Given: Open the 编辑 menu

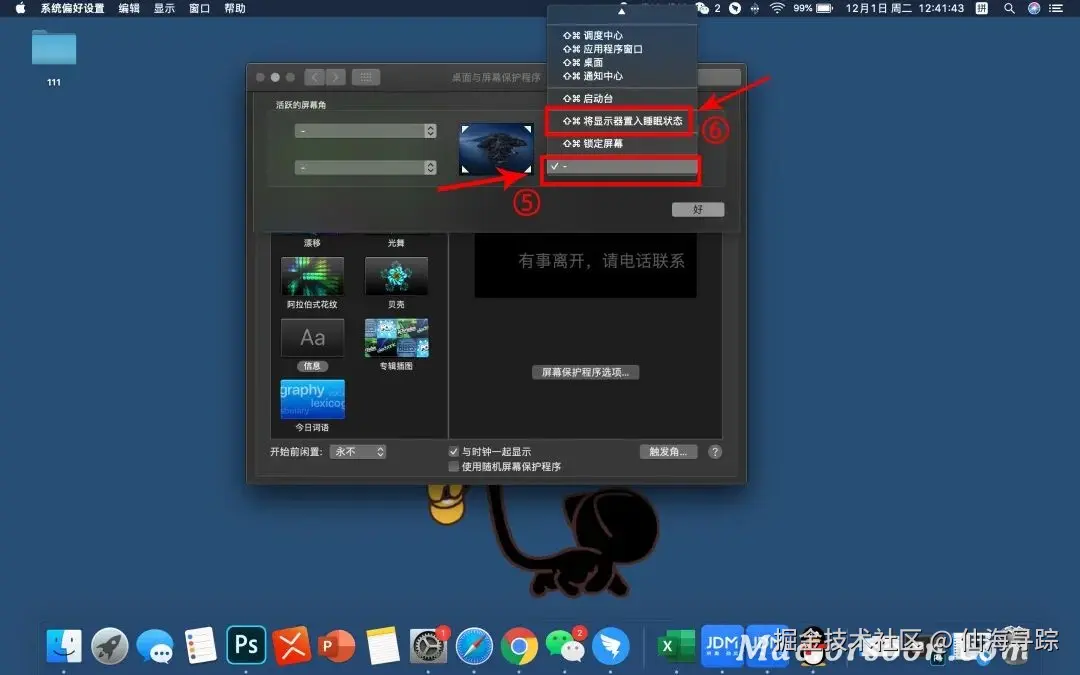Looking at the screenshot, I should (x=129, y=8).
